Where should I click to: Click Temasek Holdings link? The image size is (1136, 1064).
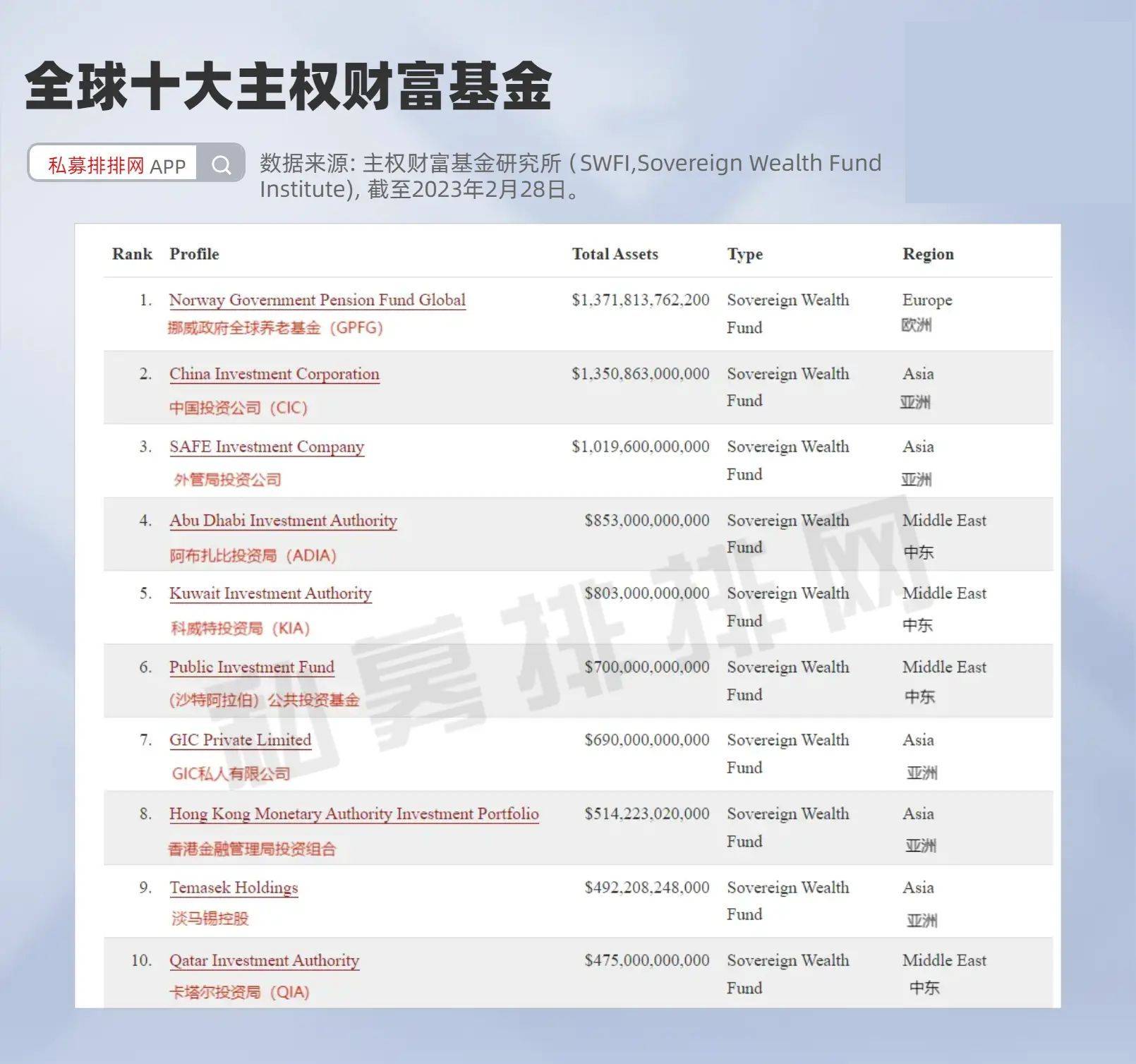click(x=234, y=888)
